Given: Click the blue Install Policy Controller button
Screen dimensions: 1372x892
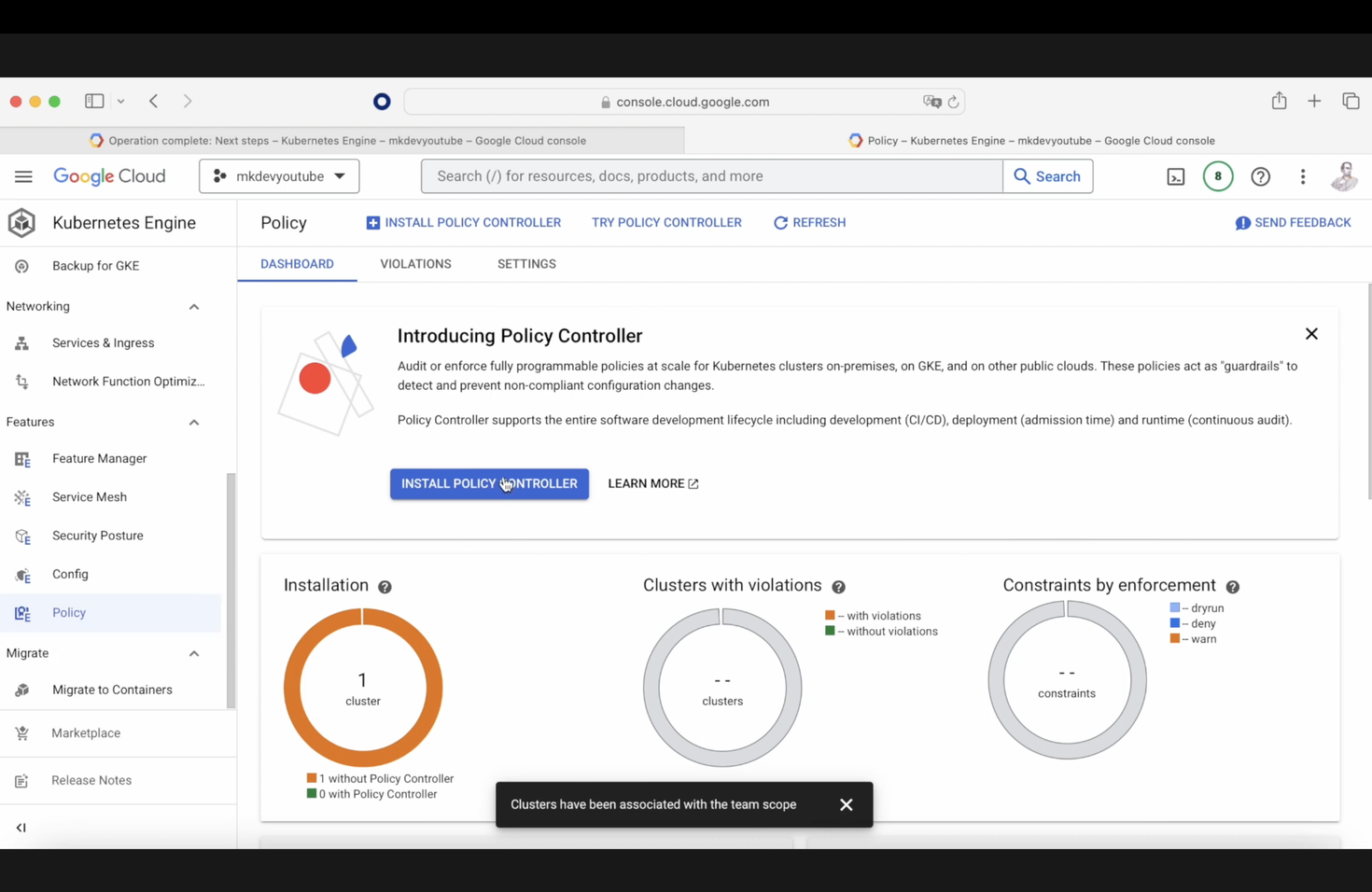Looking at the screenshot, I should point(489,484).
